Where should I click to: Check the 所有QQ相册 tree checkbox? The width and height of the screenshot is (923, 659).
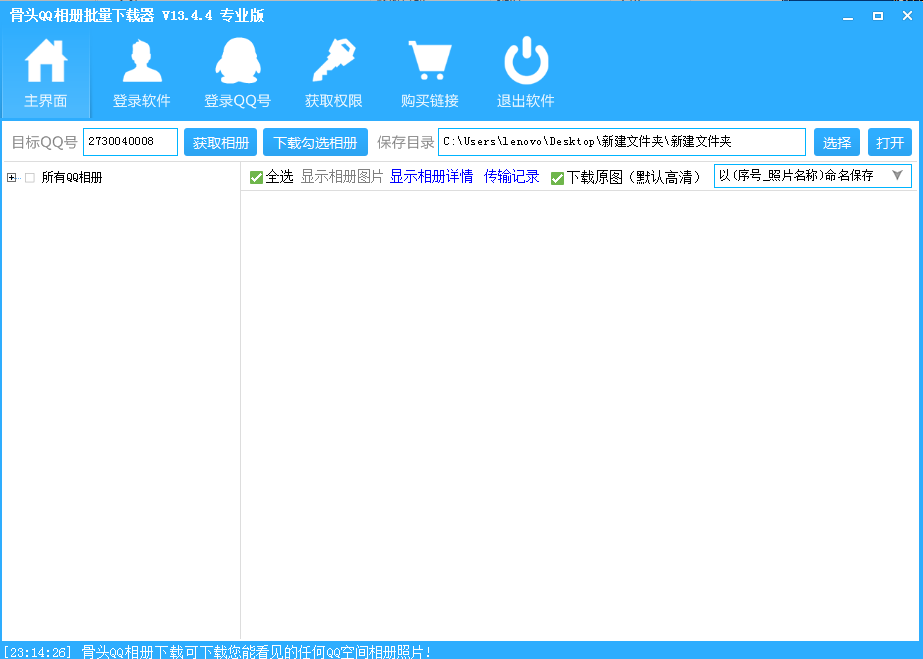coord(30,178)
